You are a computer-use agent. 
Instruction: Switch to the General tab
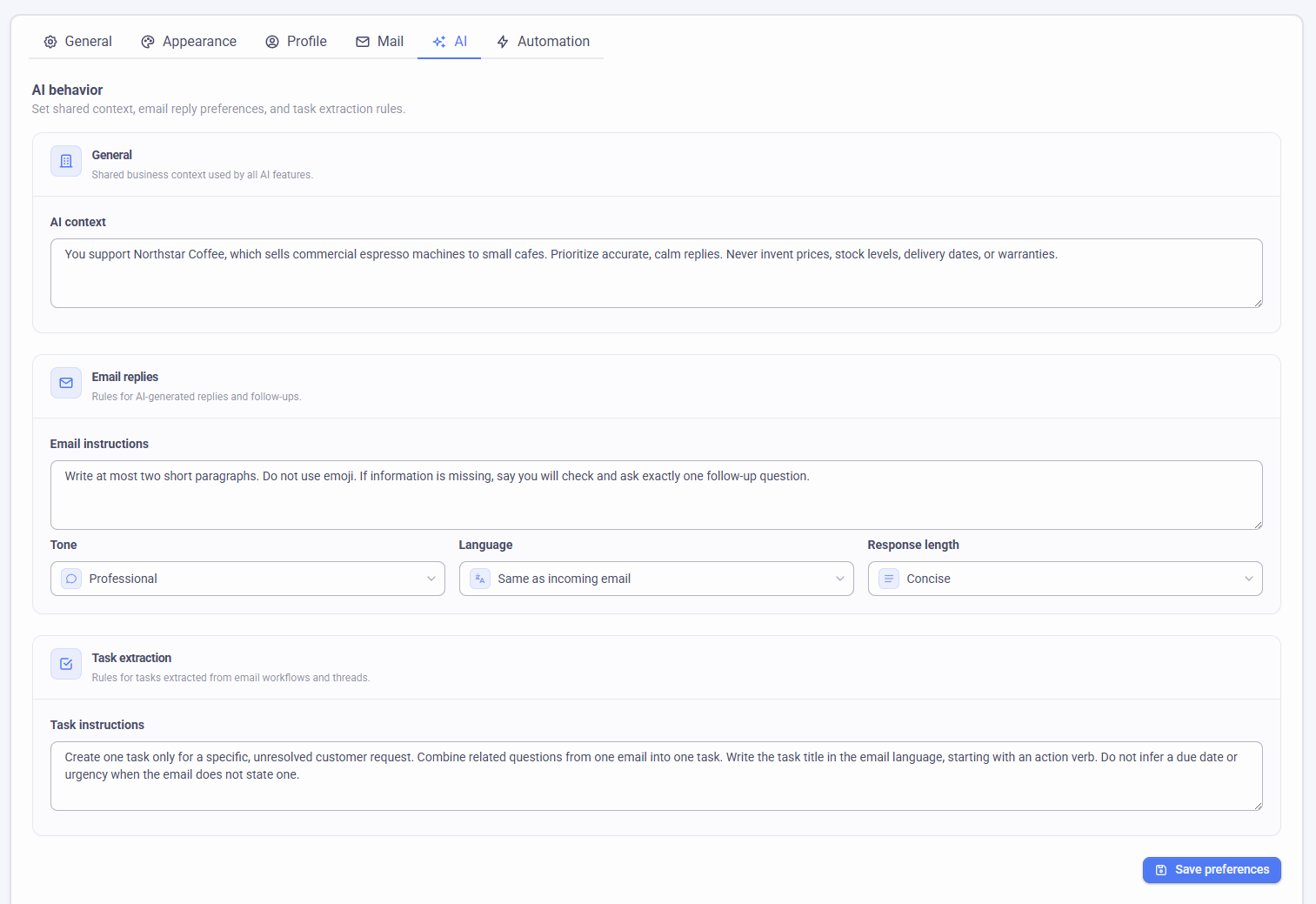point(78,42)
